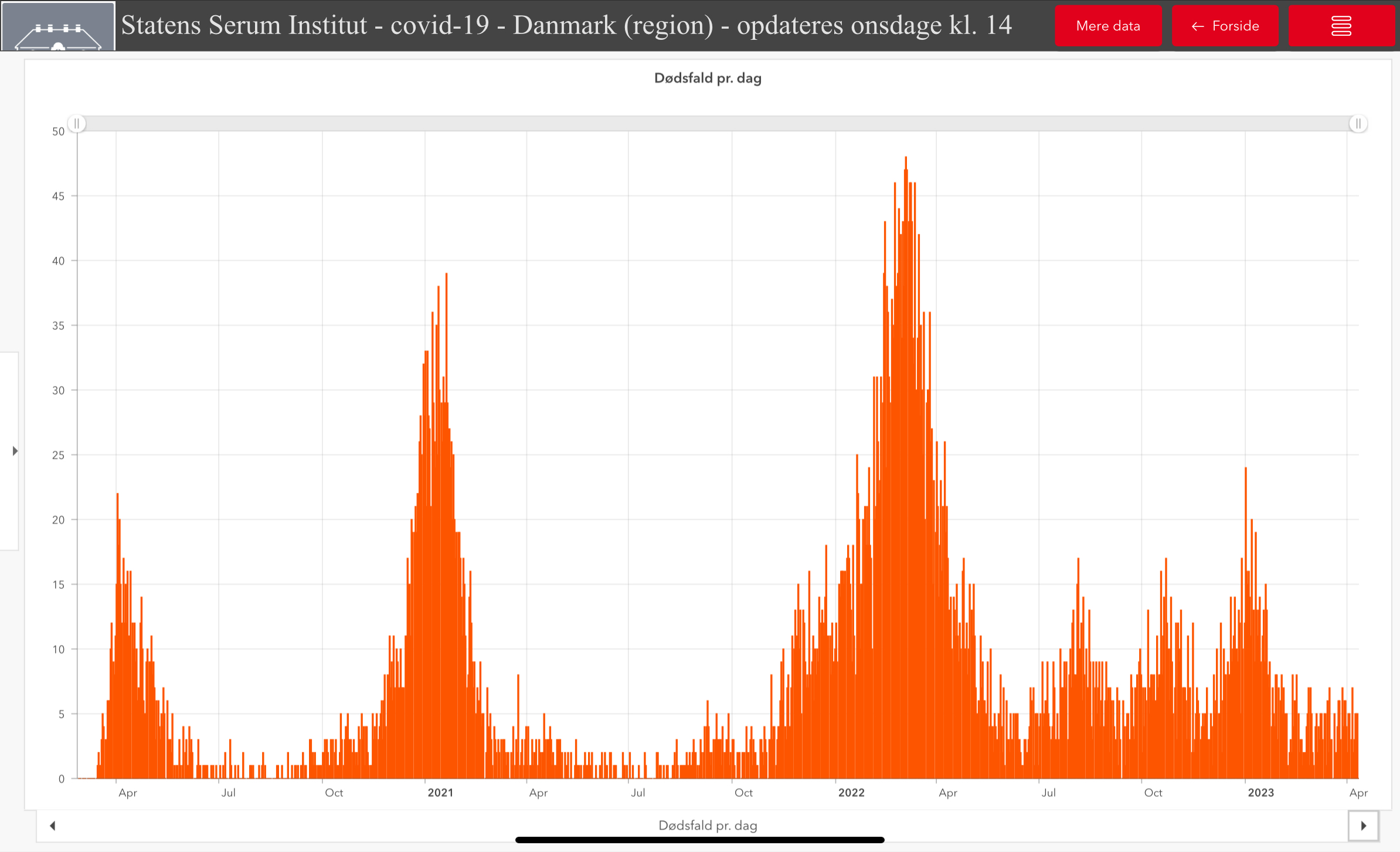Select the bottom Dødsfald pr. dag label
Image resolution: width=1400 pixels, height=852 pixels.
point(708,825)
